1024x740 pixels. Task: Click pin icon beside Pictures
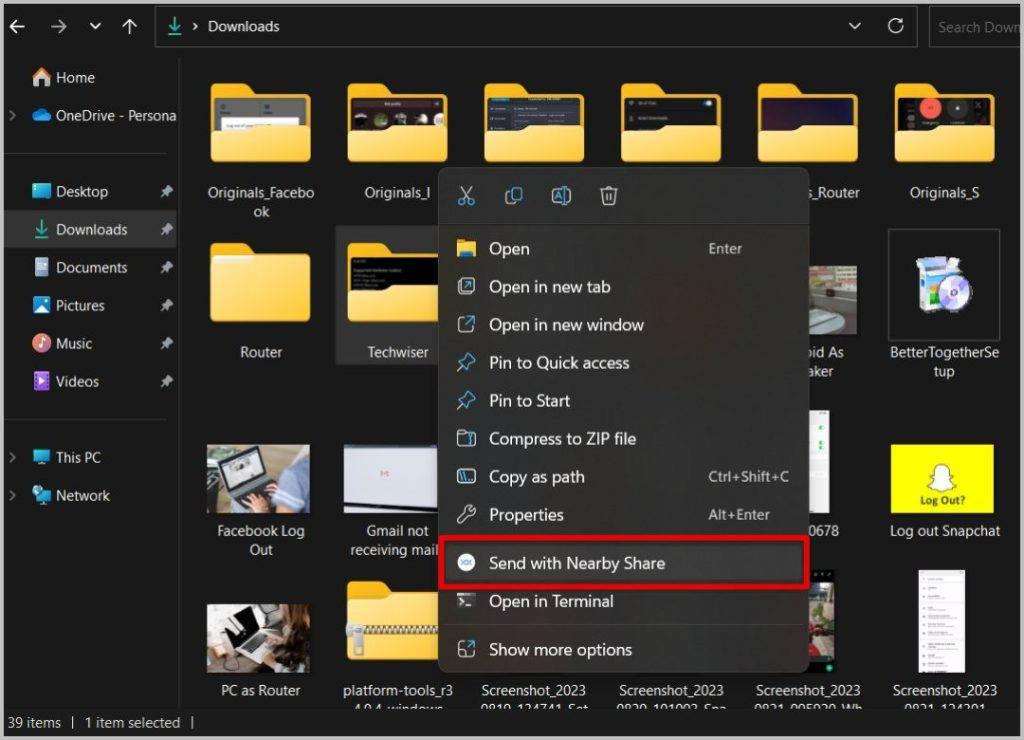(167, 305)
